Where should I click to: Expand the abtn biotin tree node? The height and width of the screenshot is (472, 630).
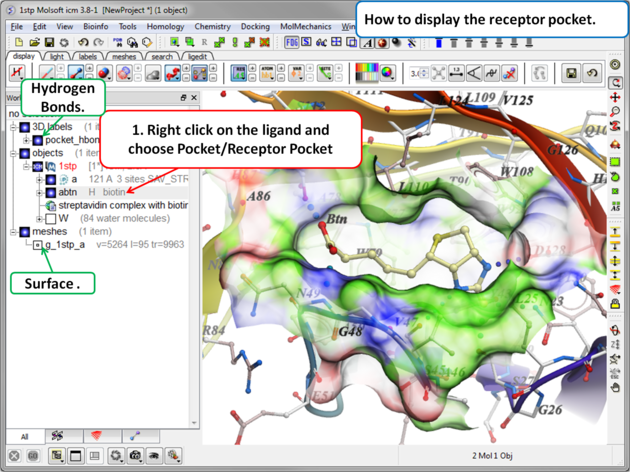pyautogui.click(x=39, y=193)
